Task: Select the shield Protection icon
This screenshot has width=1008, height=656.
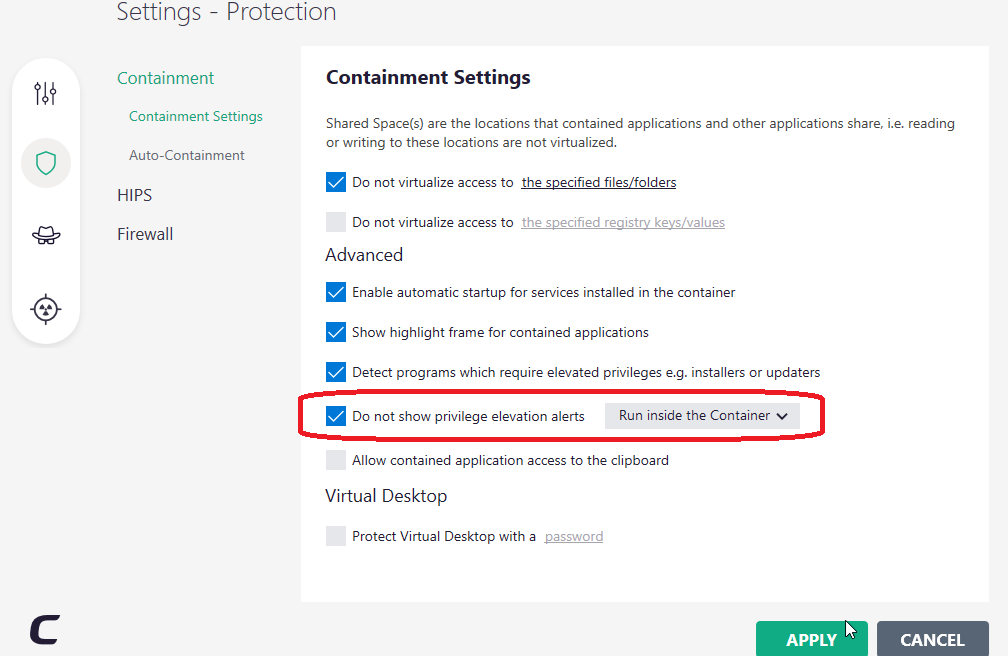Action: [x=46, y=163]
